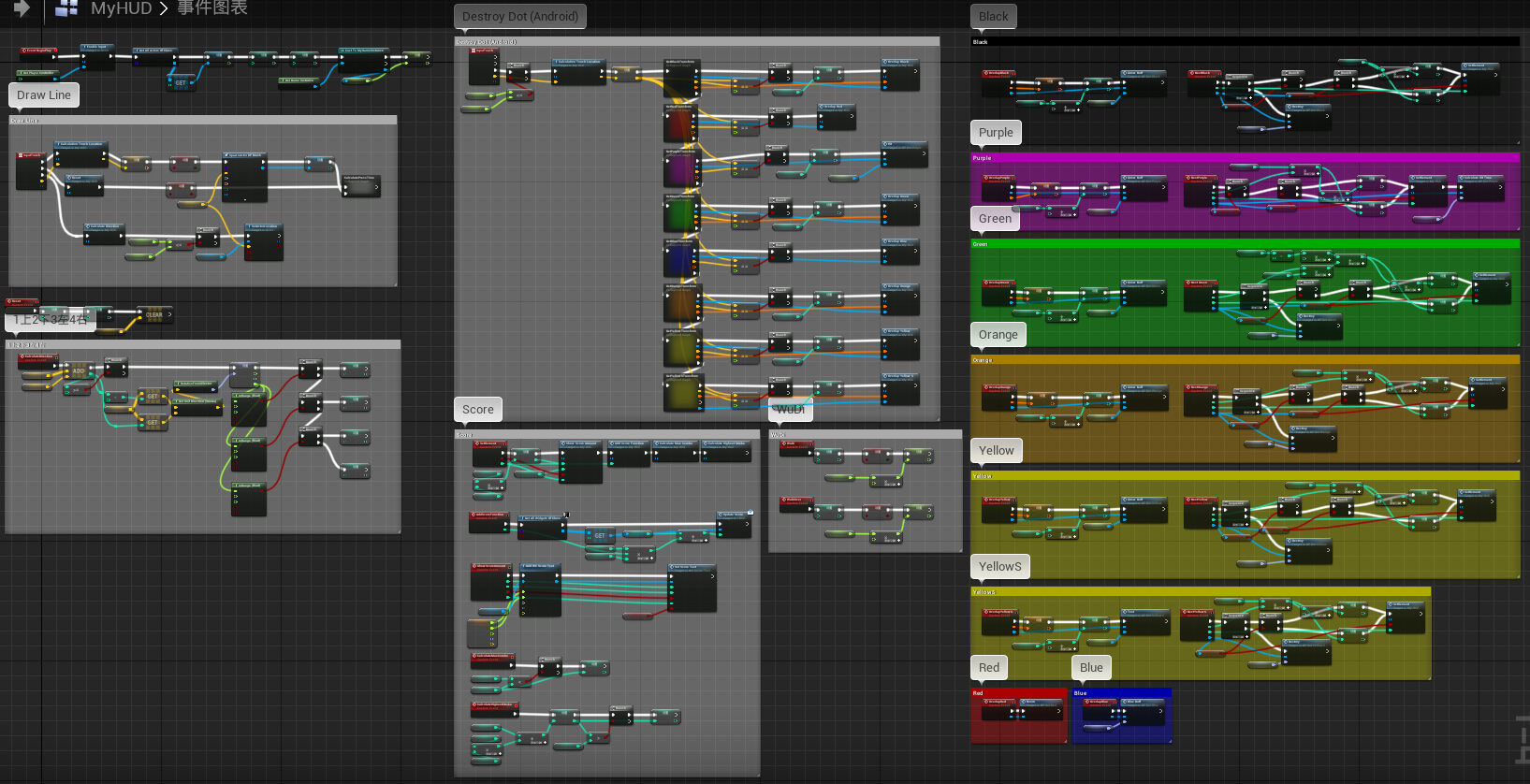This screenshot has height=784, width=1530.
Task: Select the Score comment bubble
Action: tap(477, 410)
